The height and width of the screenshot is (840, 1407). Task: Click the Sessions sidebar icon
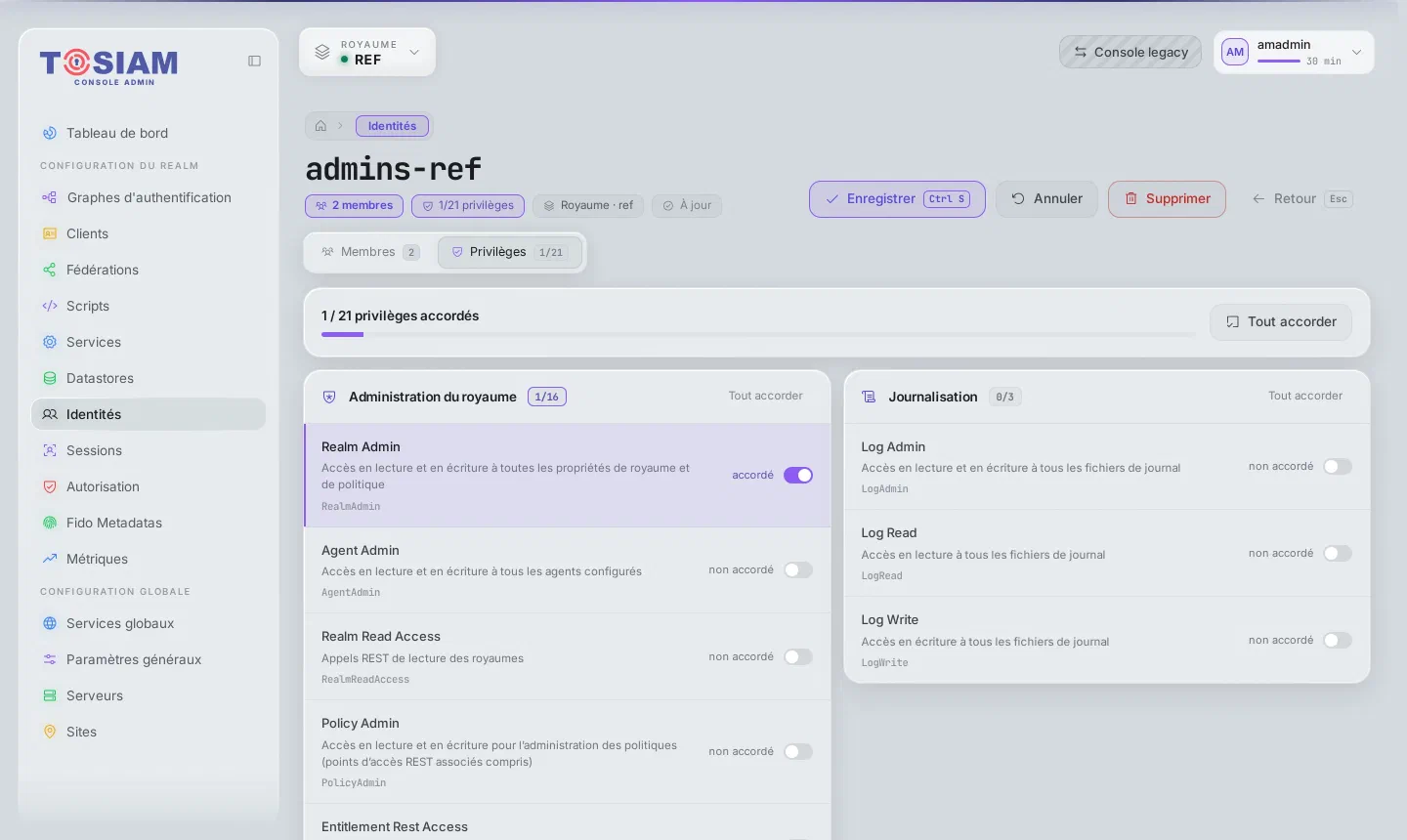[50, 450]
